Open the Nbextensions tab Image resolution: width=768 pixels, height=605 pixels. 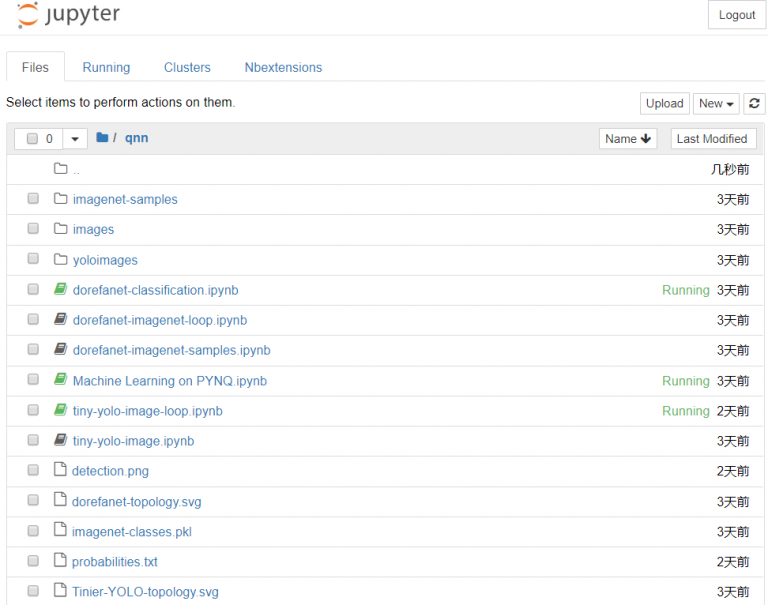(283, 67)
